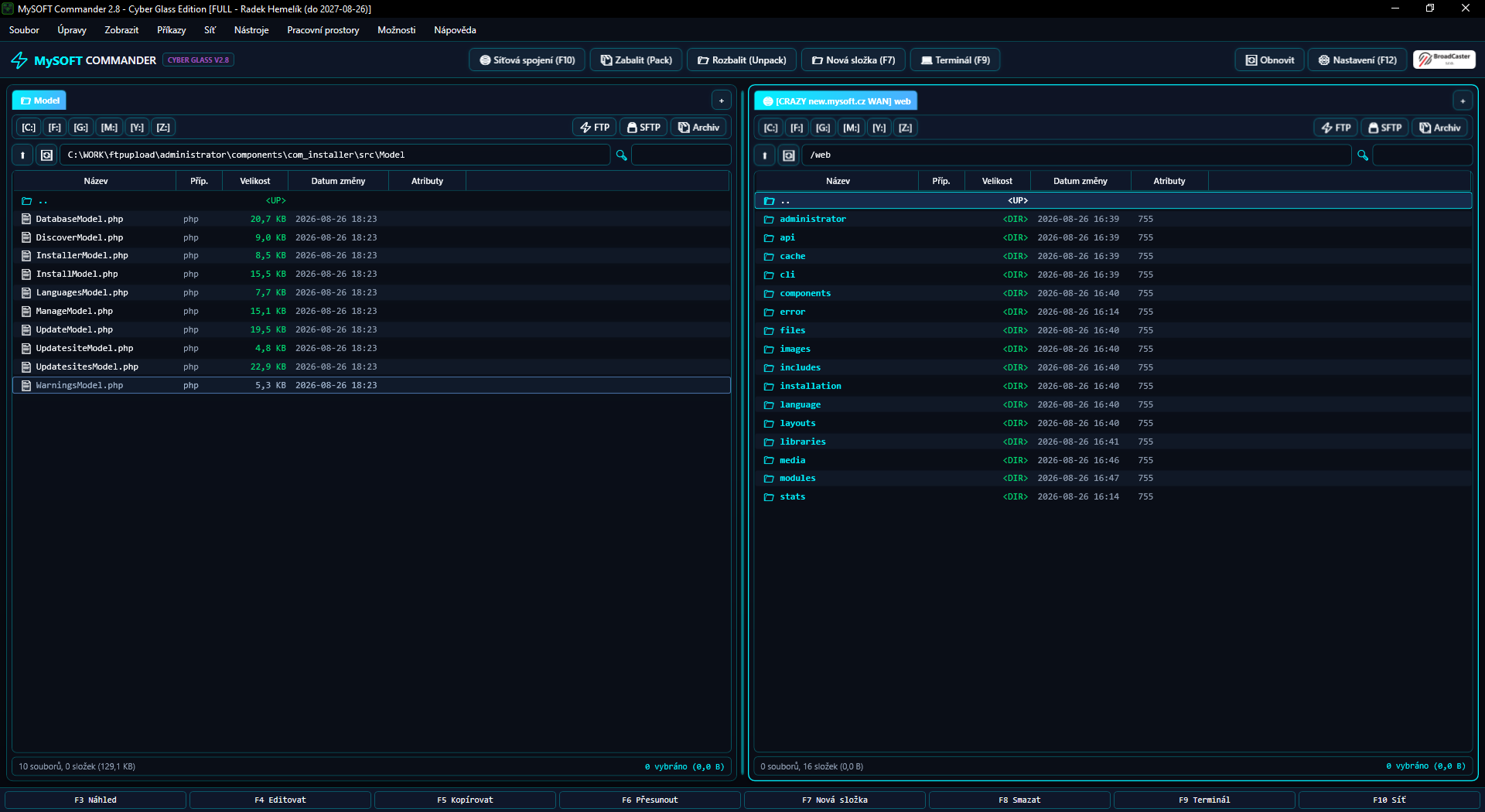Screen dimensions: 1485x812
Task: Click CYBER GLASS V2.8 badge
Action: tap(198, 60)
